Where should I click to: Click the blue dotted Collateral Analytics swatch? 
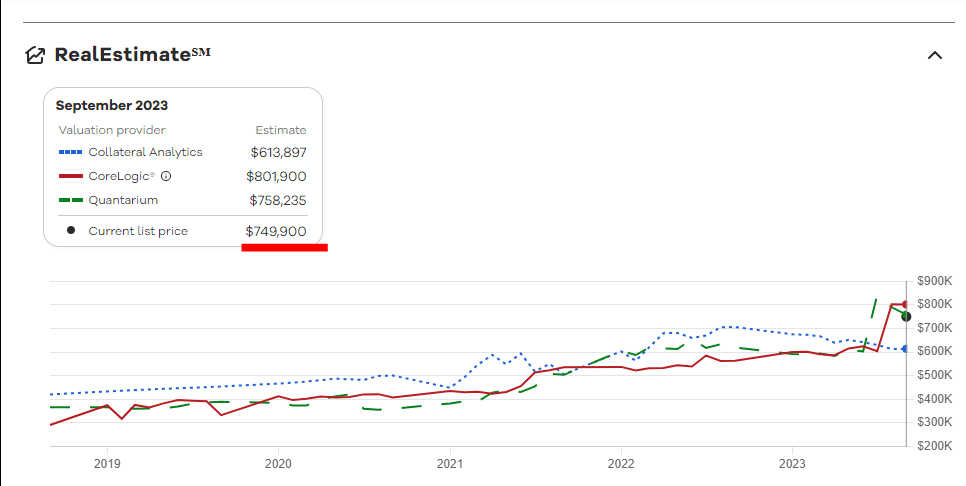click(70, 152)
